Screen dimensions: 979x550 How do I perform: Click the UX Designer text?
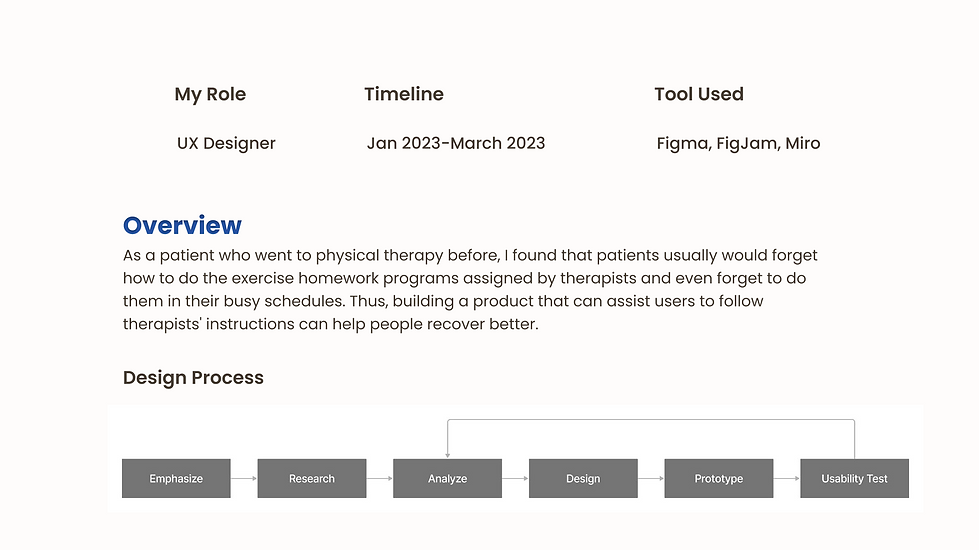coord(226,143)
